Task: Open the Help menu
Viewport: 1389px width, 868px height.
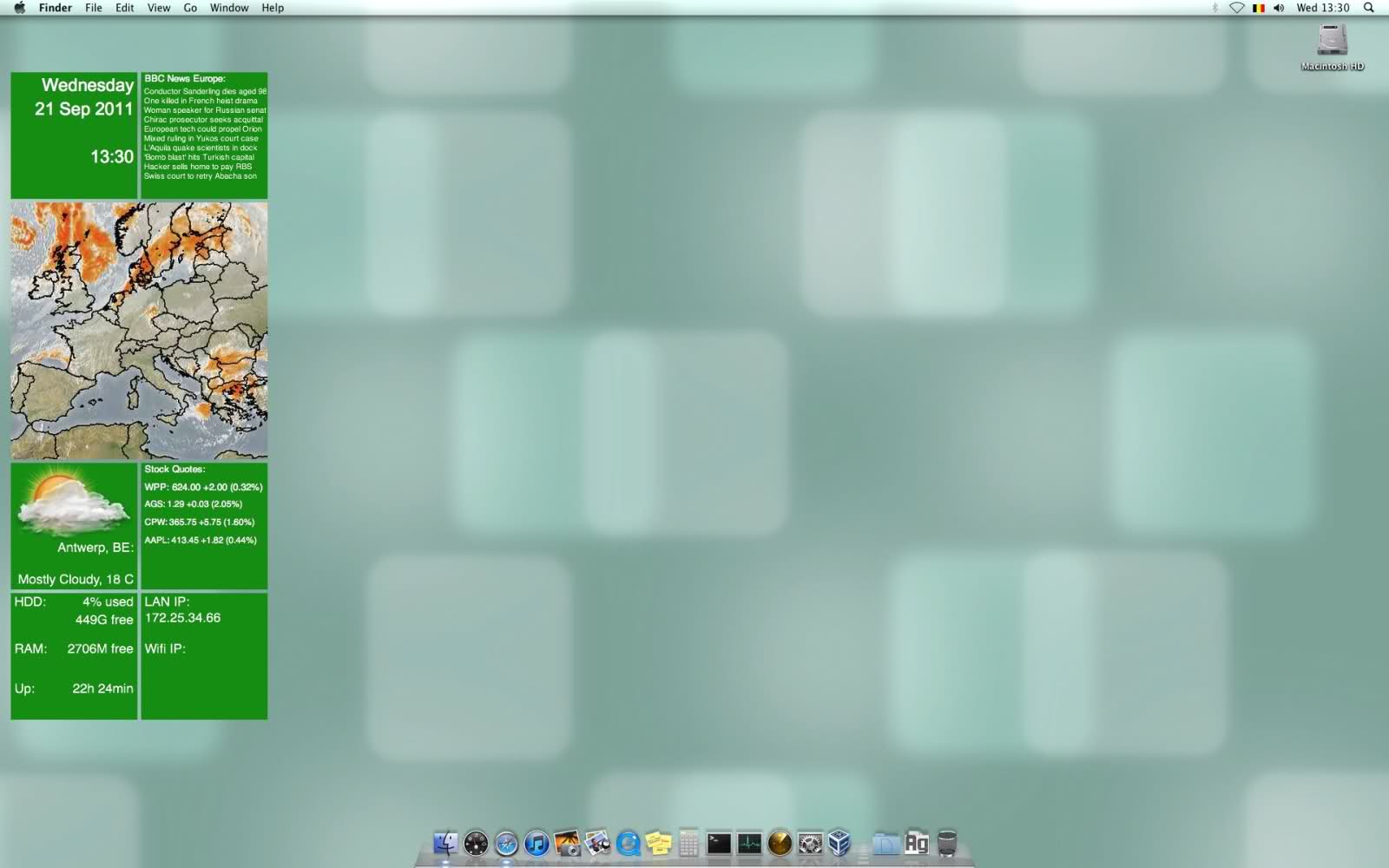Action: (x=273, y=8)
